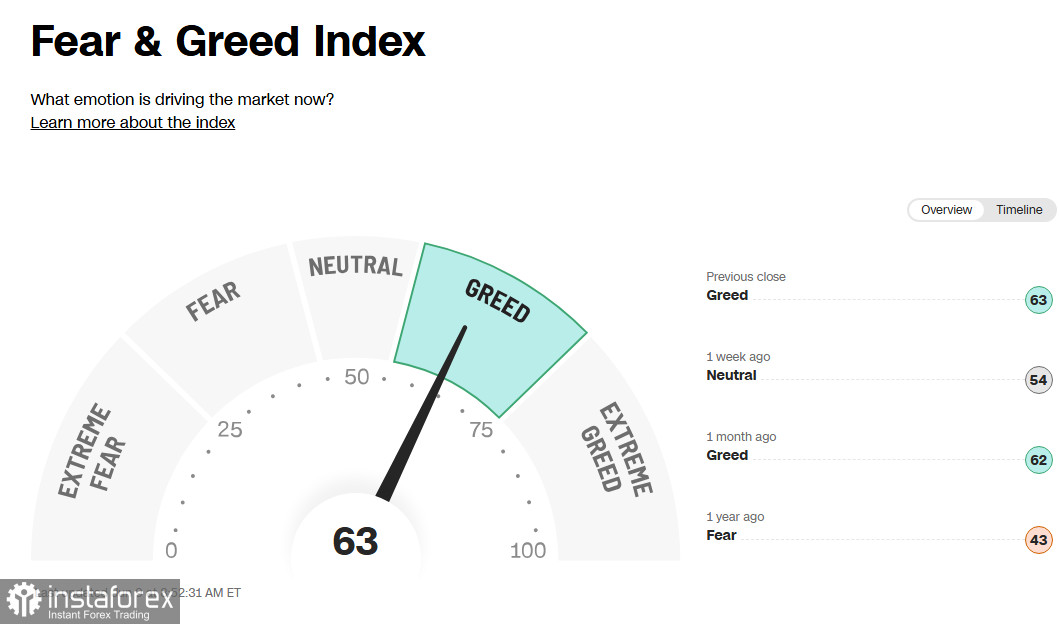Select the Overview tab

tap(946, 209)
